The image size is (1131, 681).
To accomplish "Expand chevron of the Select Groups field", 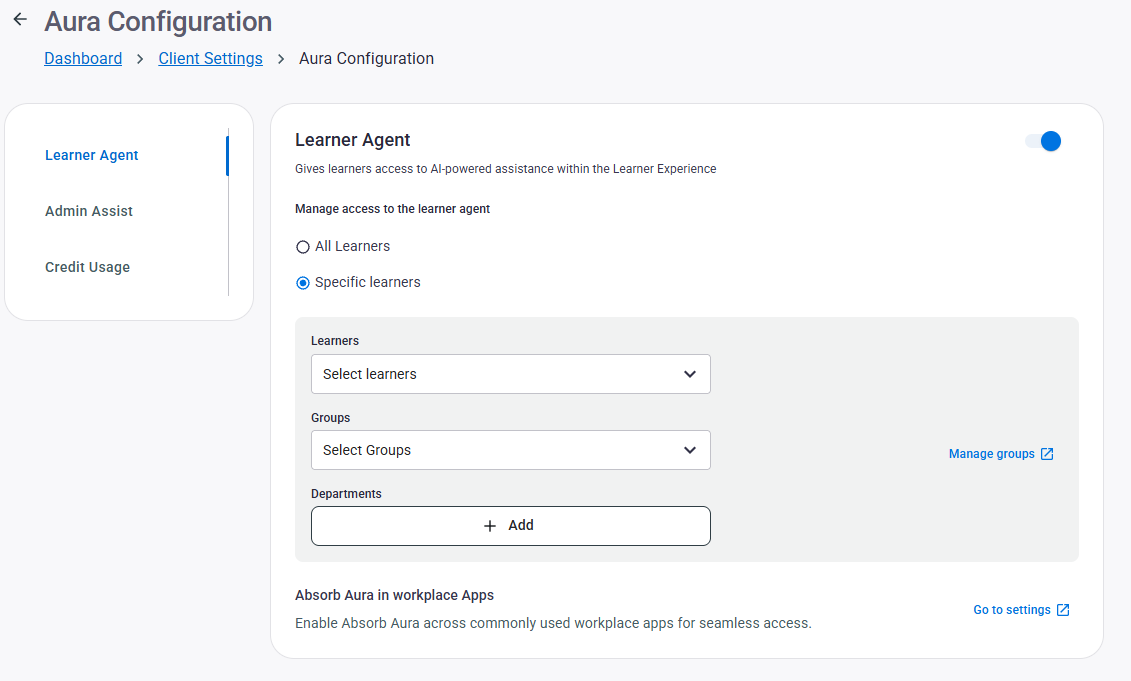I will (690, 450).
